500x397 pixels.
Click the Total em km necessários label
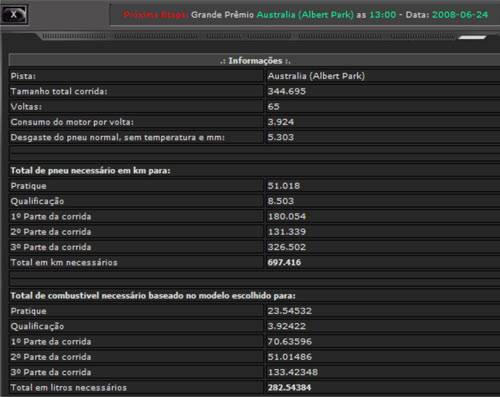click(64, 262)
